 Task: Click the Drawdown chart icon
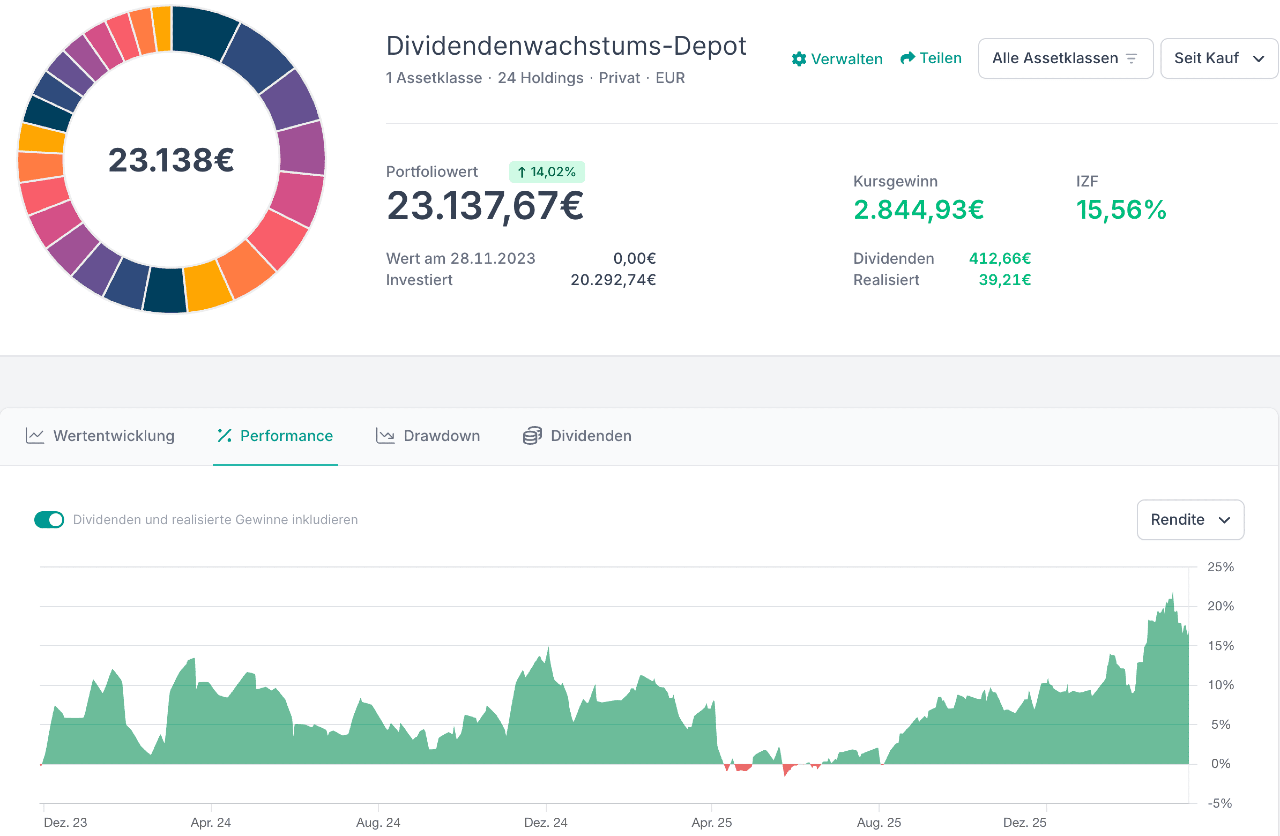coord(385,436)
